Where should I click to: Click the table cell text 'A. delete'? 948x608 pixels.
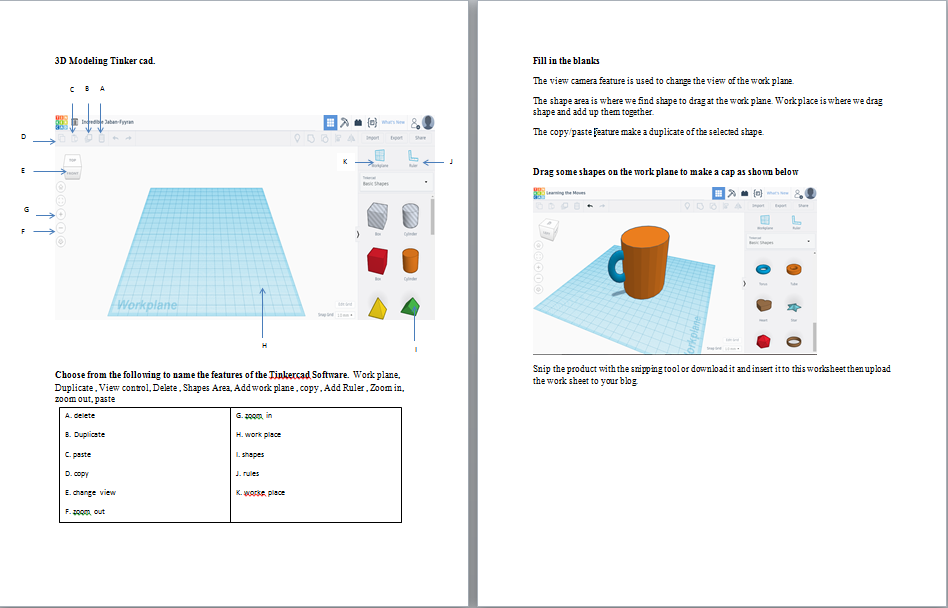click(x=80, y=416)
